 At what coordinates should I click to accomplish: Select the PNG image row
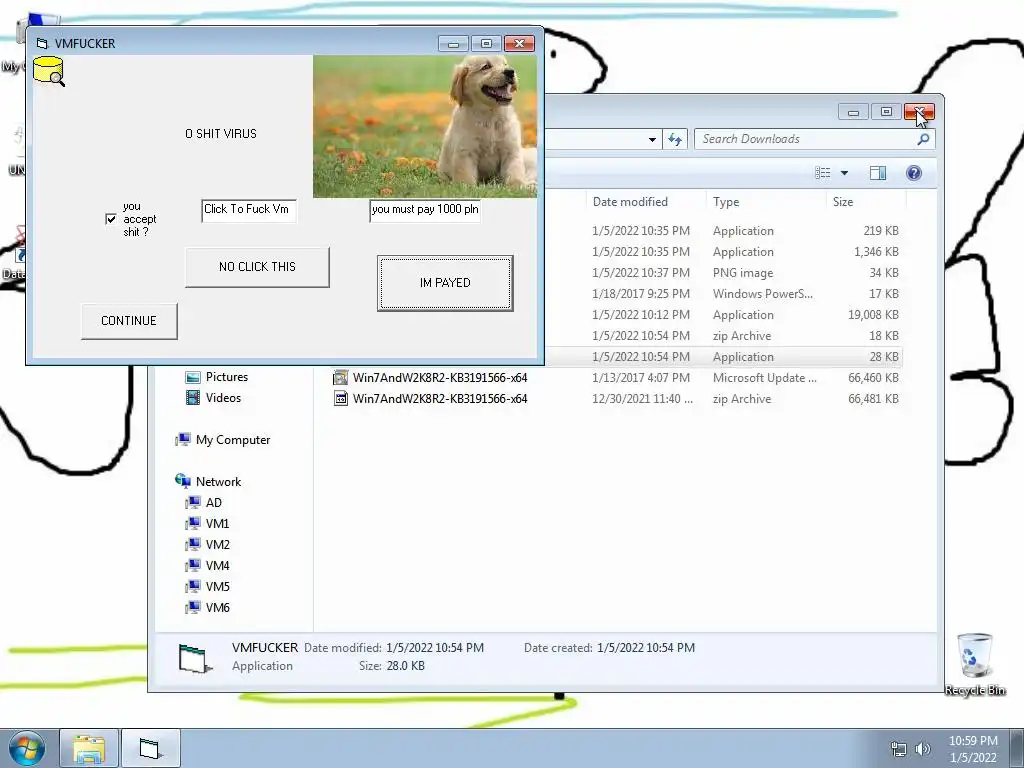click(725, 273)
